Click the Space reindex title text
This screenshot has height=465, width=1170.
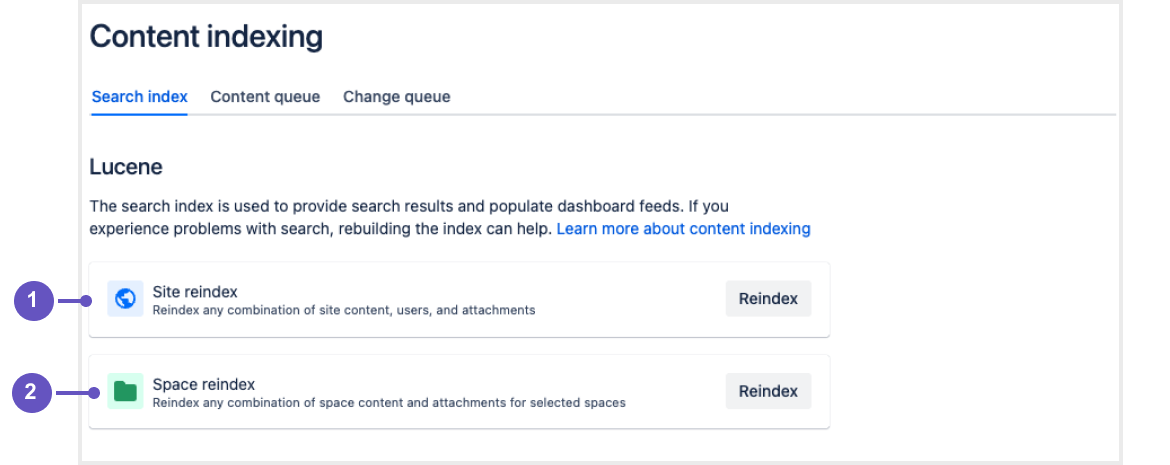click(203, 384)
